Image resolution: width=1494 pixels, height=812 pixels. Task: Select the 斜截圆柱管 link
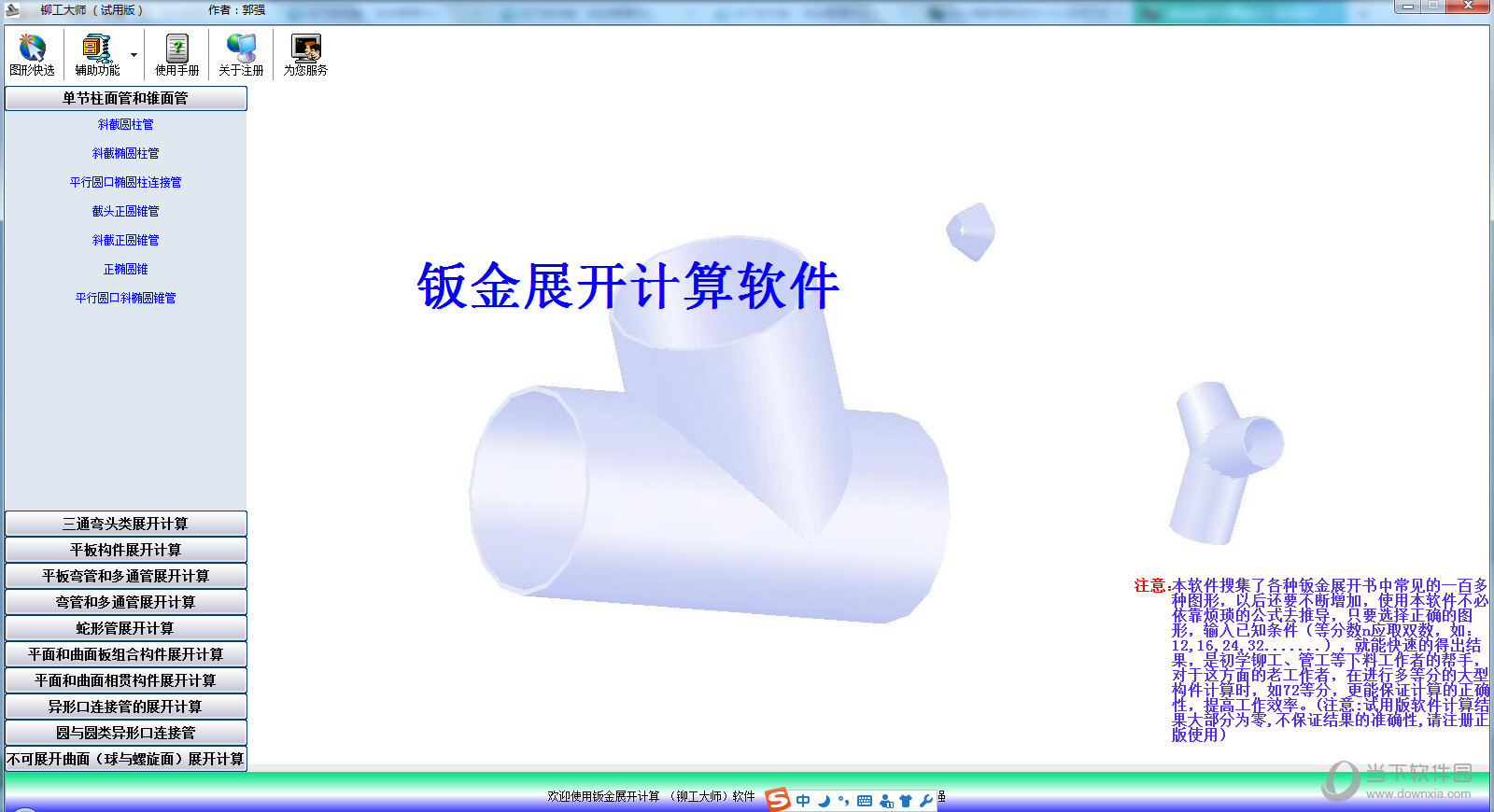(x=125, y=124)
